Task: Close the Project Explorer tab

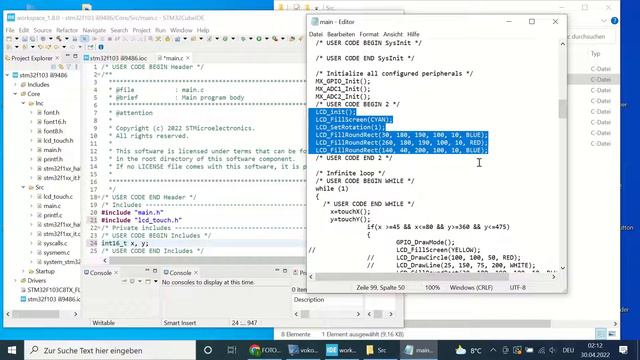Action: (x=57, y=58)
